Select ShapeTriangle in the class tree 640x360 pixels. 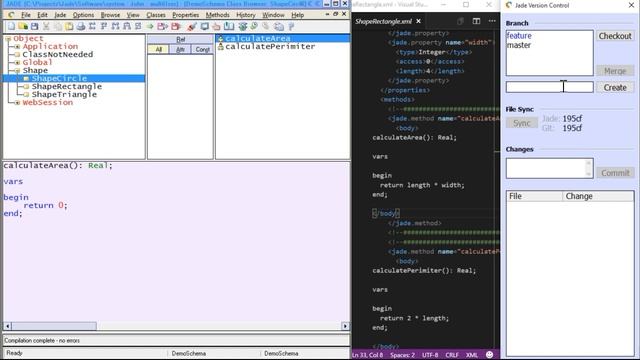[x=64, y=94]
